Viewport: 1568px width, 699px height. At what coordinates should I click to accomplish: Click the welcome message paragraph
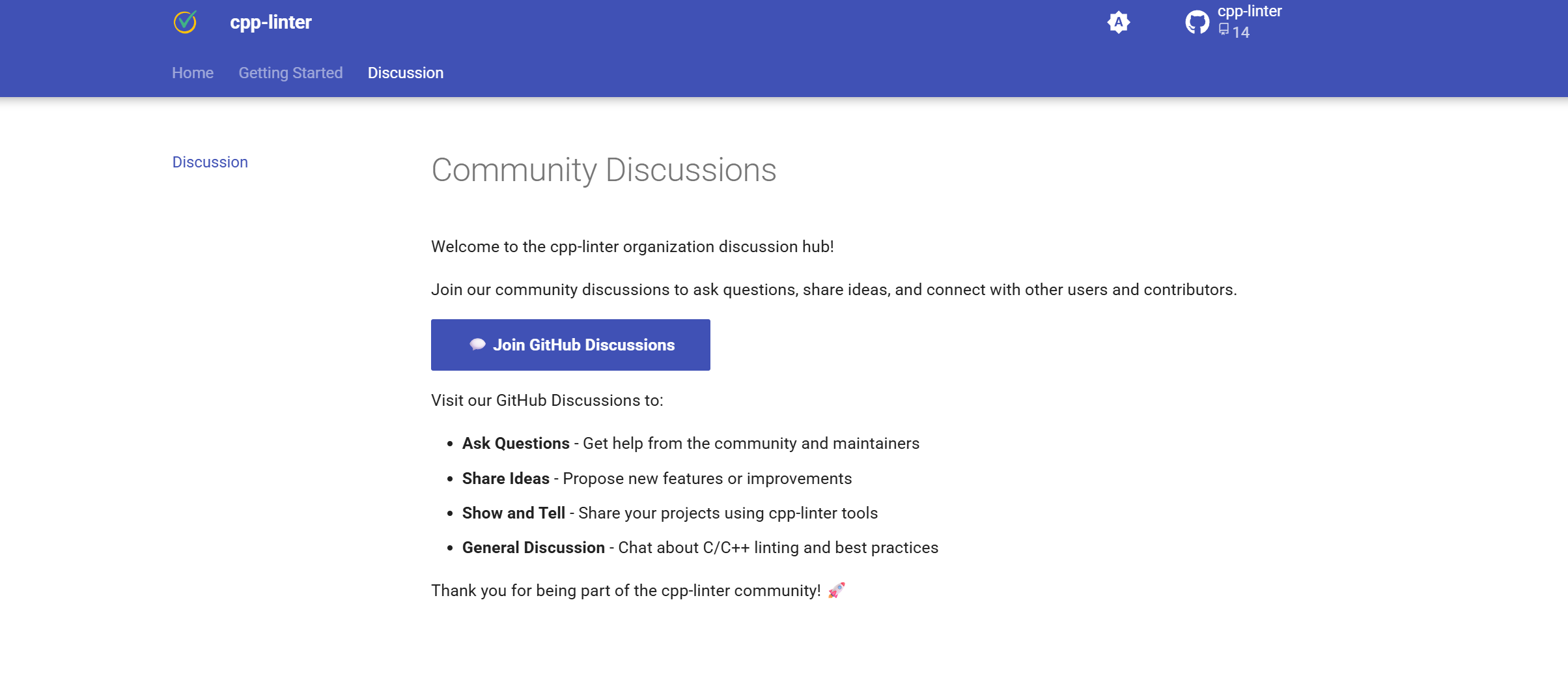click(632, 246)
